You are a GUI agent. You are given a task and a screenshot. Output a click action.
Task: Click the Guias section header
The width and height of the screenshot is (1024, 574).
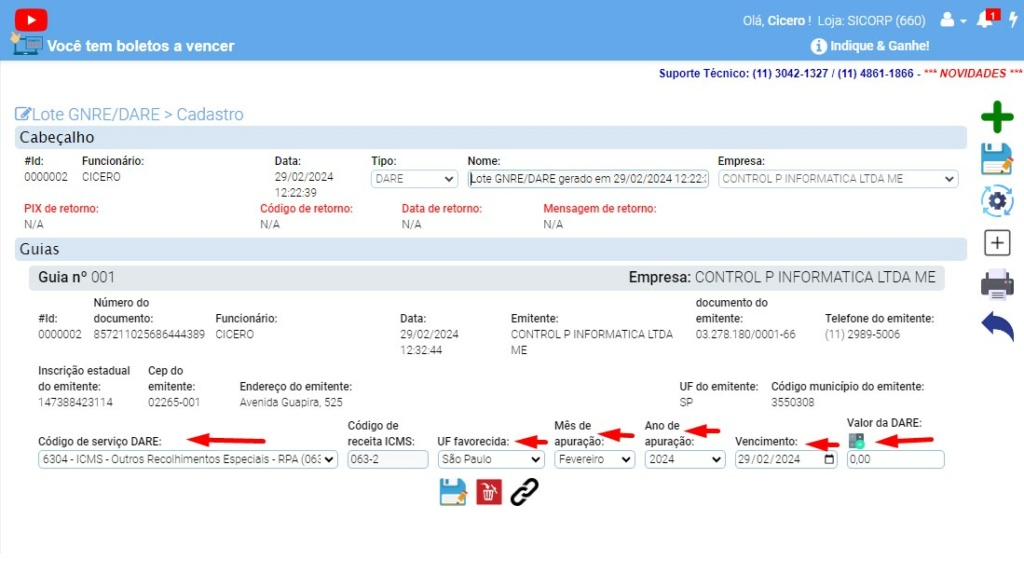coord(490,249)
